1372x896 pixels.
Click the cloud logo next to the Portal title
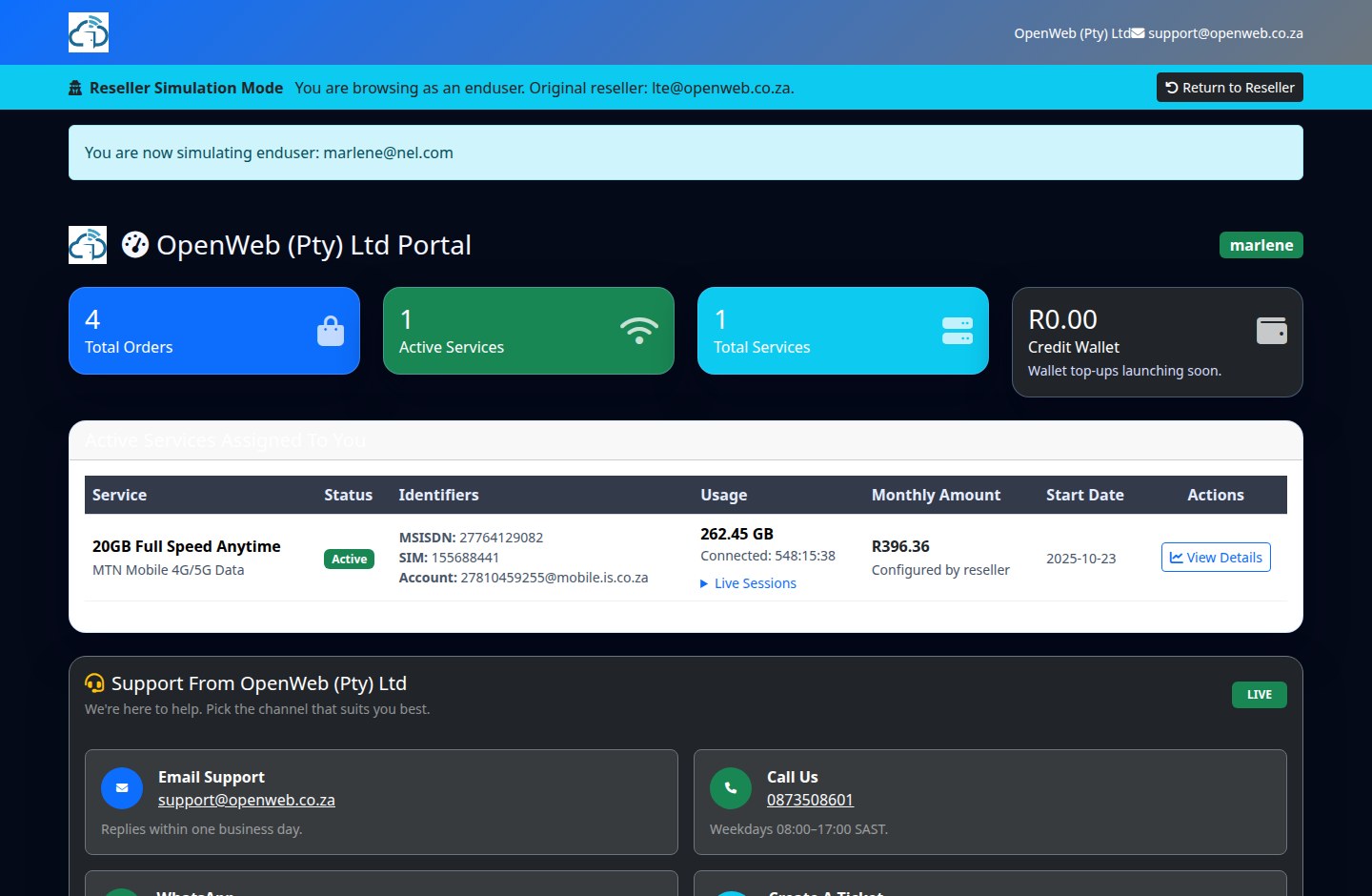pos(88,245)
